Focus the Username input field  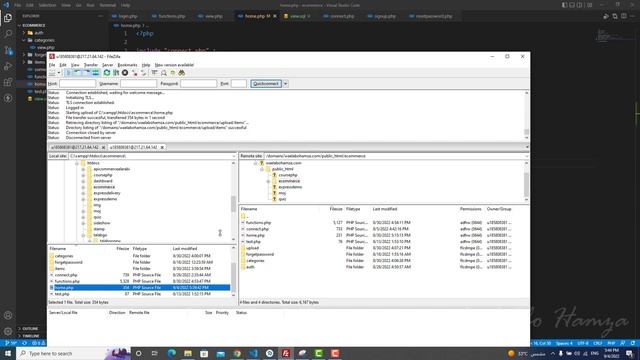(x=138, y=84)
